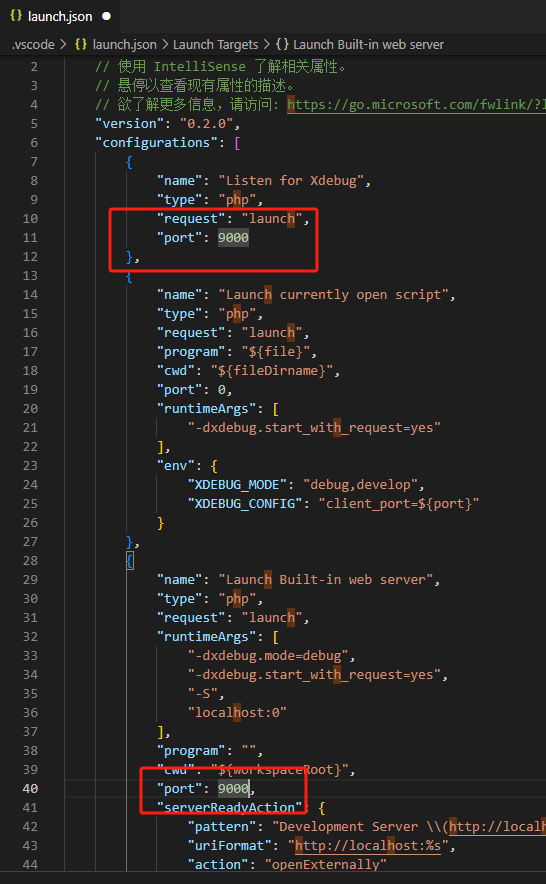Image resolution: width=546 pixels, height=884 pixels.
Task: Click the 9000 port value on line 40
Action: [x=234, y=788]
